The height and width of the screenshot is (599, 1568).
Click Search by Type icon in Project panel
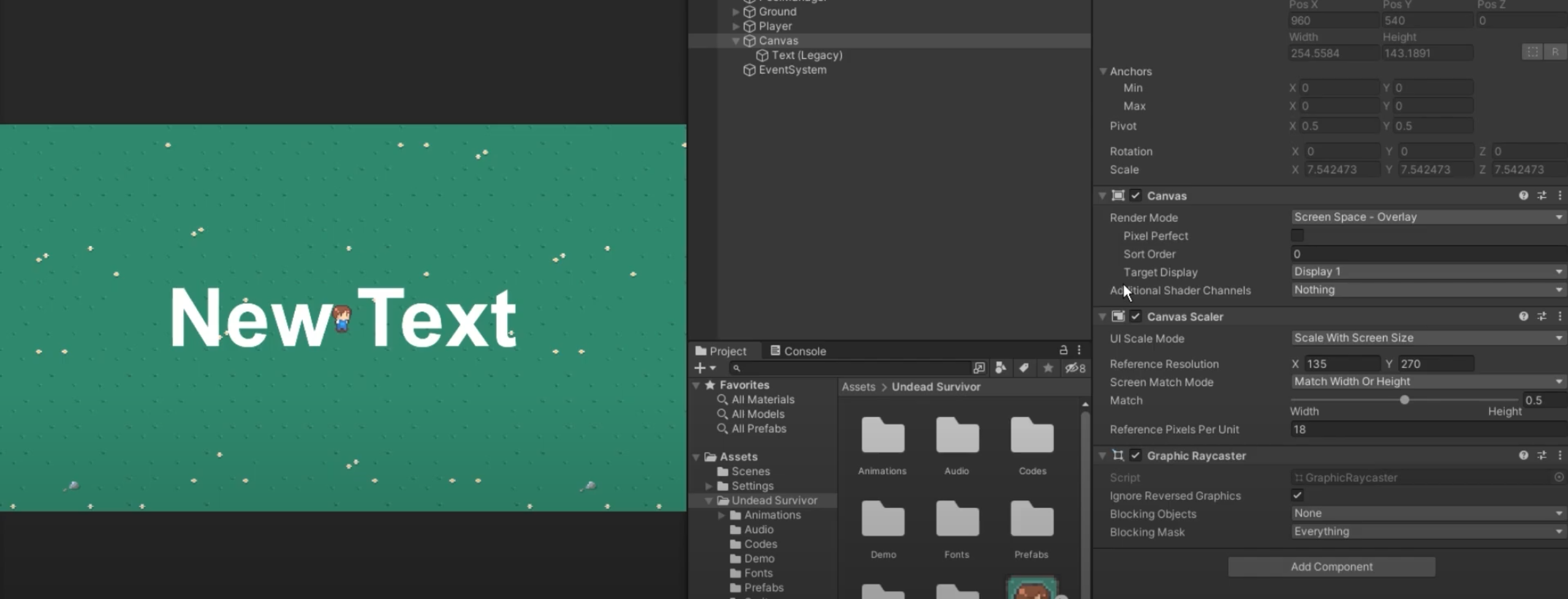1001,367
